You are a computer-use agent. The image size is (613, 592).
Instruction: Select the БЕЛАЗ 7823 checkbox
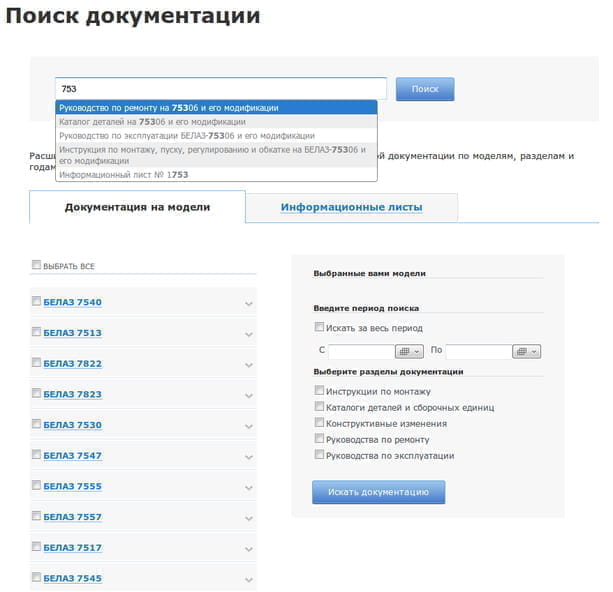36,393
